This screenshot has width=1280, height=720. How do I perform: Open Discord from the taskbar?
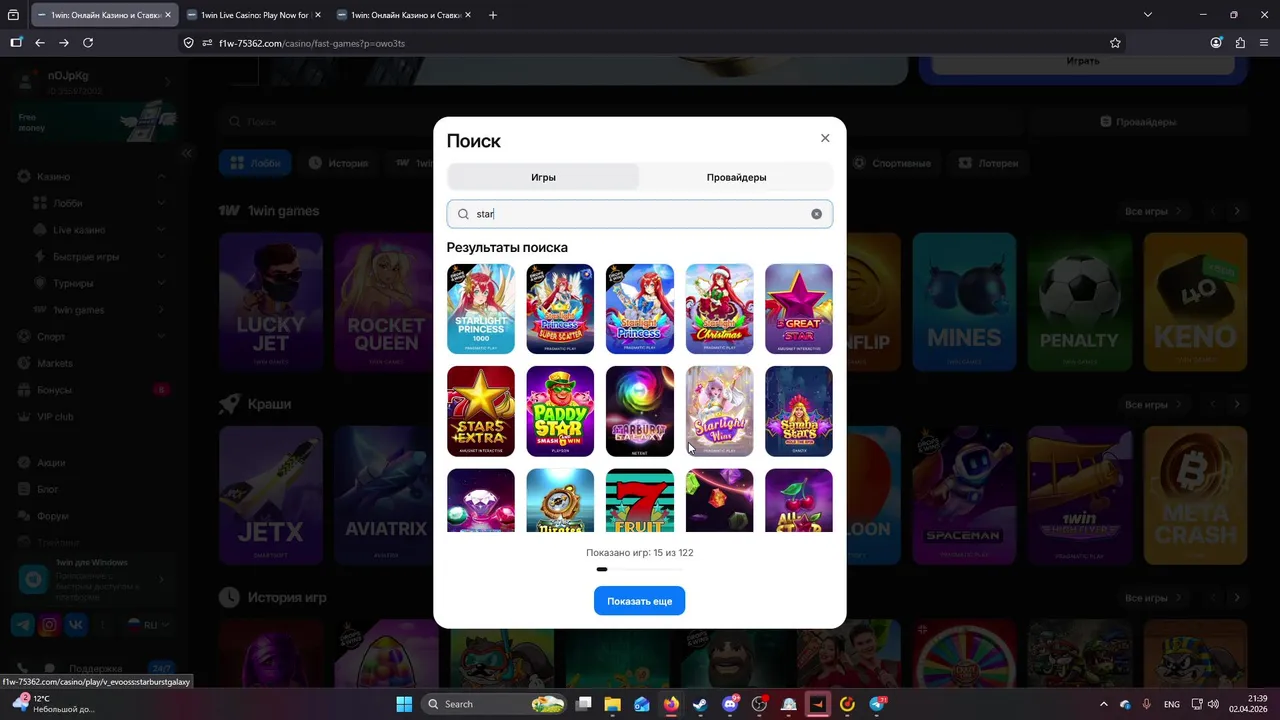coord(730,704)
